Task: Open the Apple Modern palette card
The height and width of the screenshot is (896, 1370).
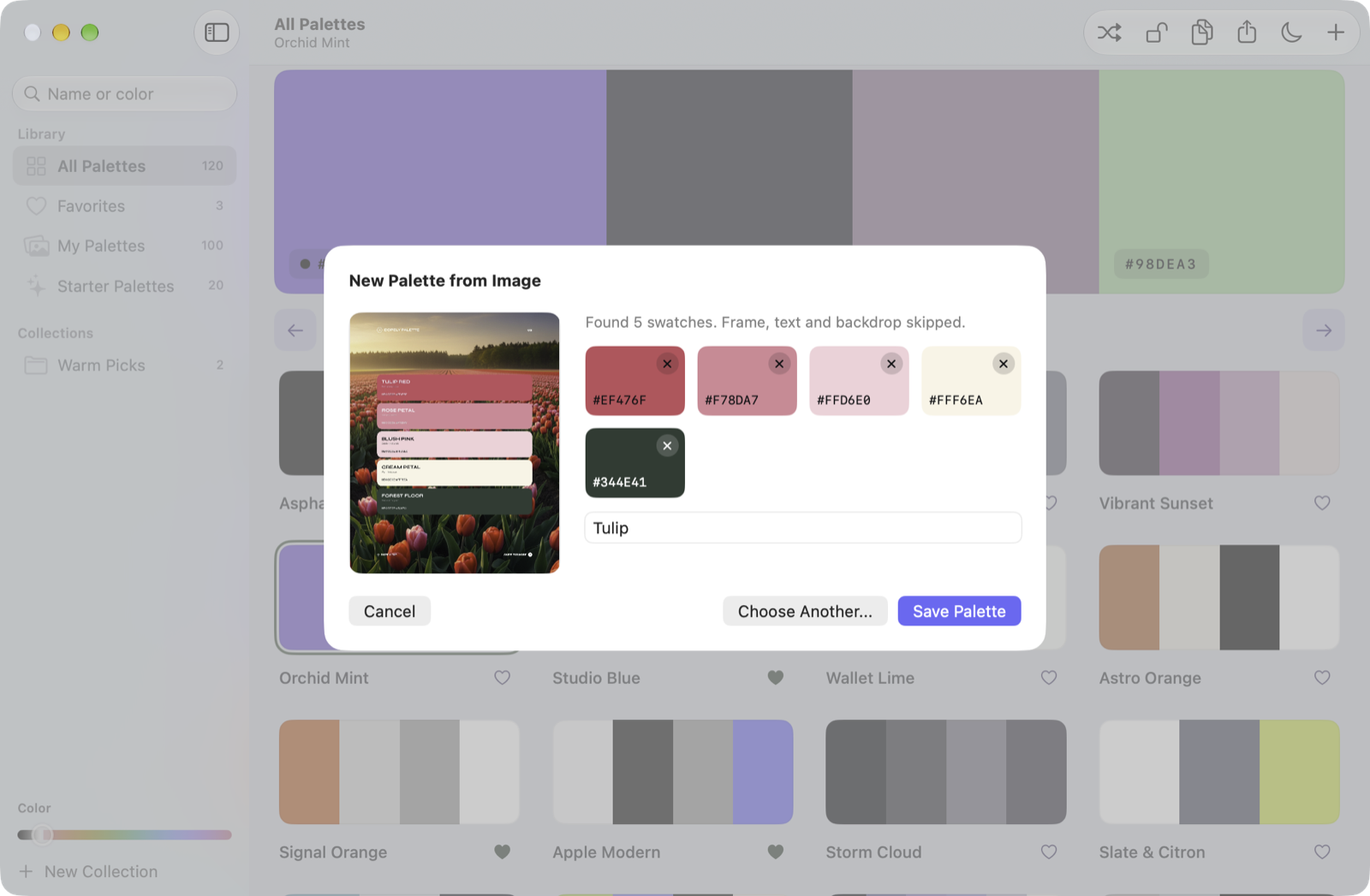Action: coord(673,772)
